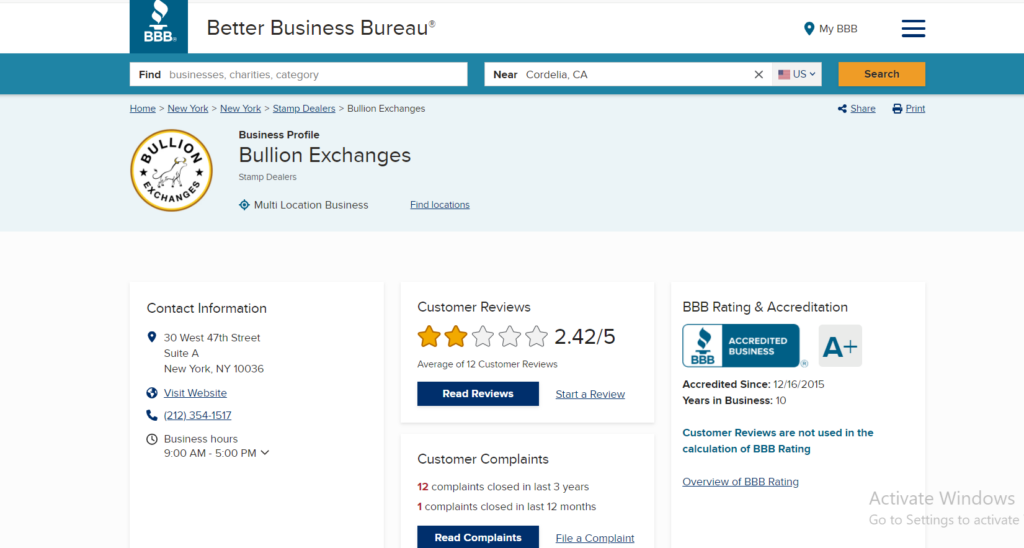Click the Print printer icon
1024x548 pixels.
(x=897, y=108)
